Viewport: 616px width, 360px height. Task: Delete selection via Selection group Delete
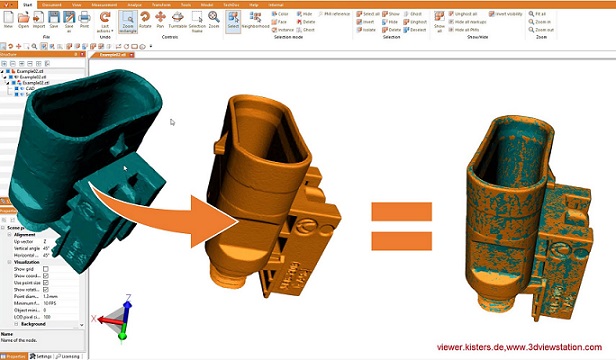[392, 30]
